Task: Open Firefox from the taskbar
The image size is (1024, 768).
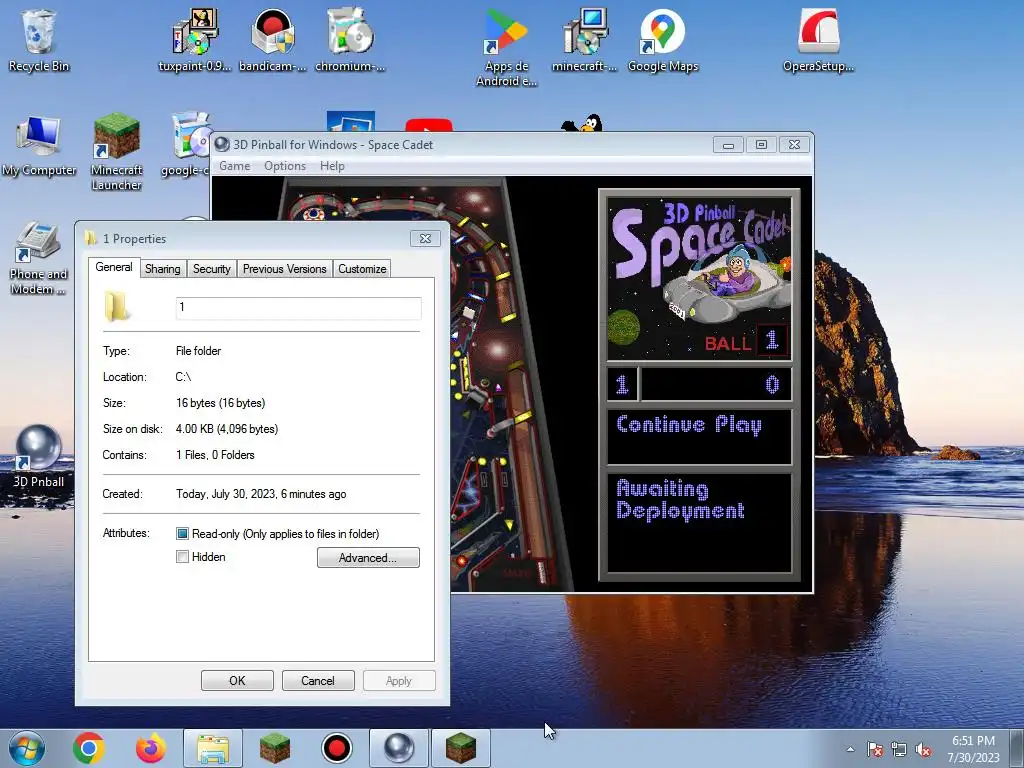Action: point(151,748)
